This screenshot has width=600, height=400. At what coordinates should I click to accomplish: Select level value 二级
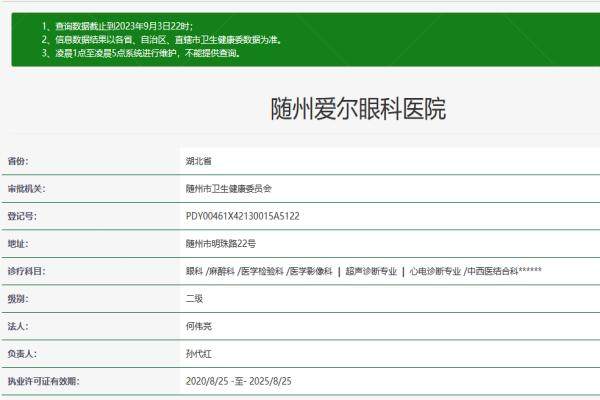(194, 299)
